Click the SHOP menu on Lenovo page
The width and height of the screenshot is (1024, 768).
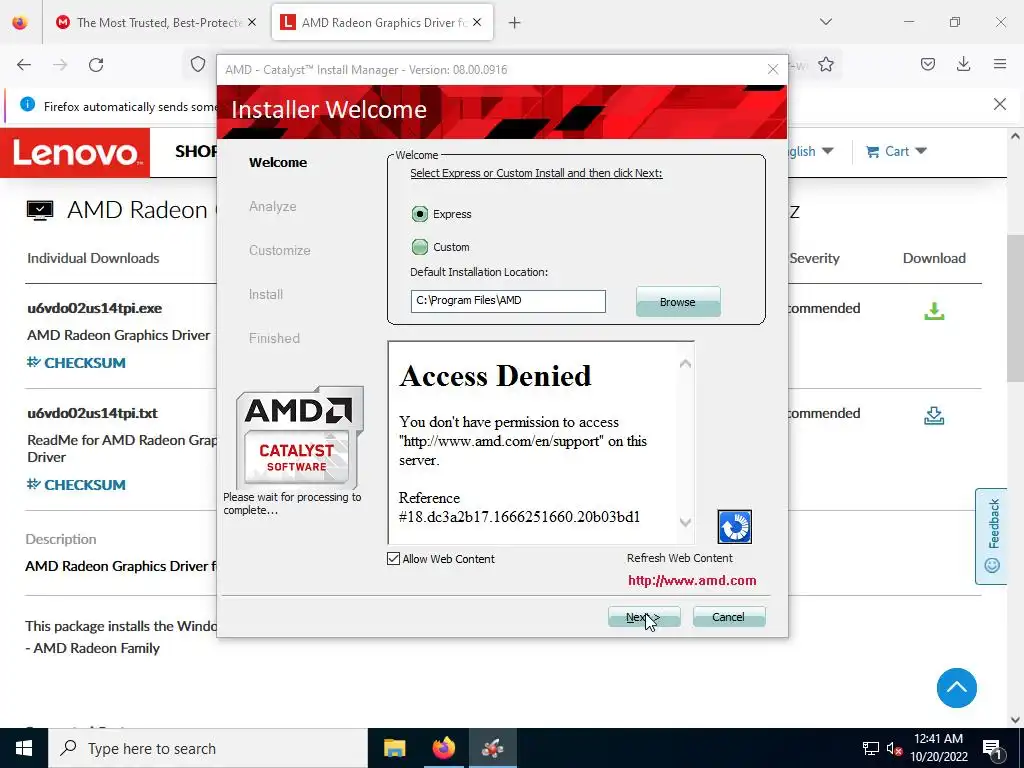click(x=196, y=152)
